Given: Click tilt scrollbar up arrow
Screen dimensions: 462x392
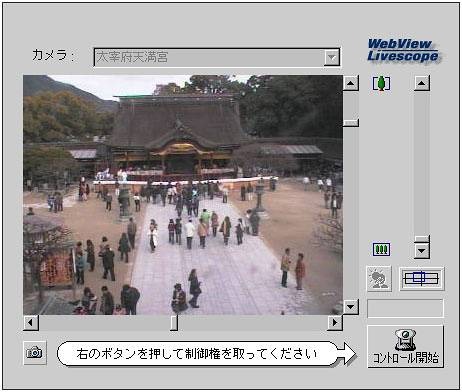Looking at the screenshot, I should tap(351, 83).
